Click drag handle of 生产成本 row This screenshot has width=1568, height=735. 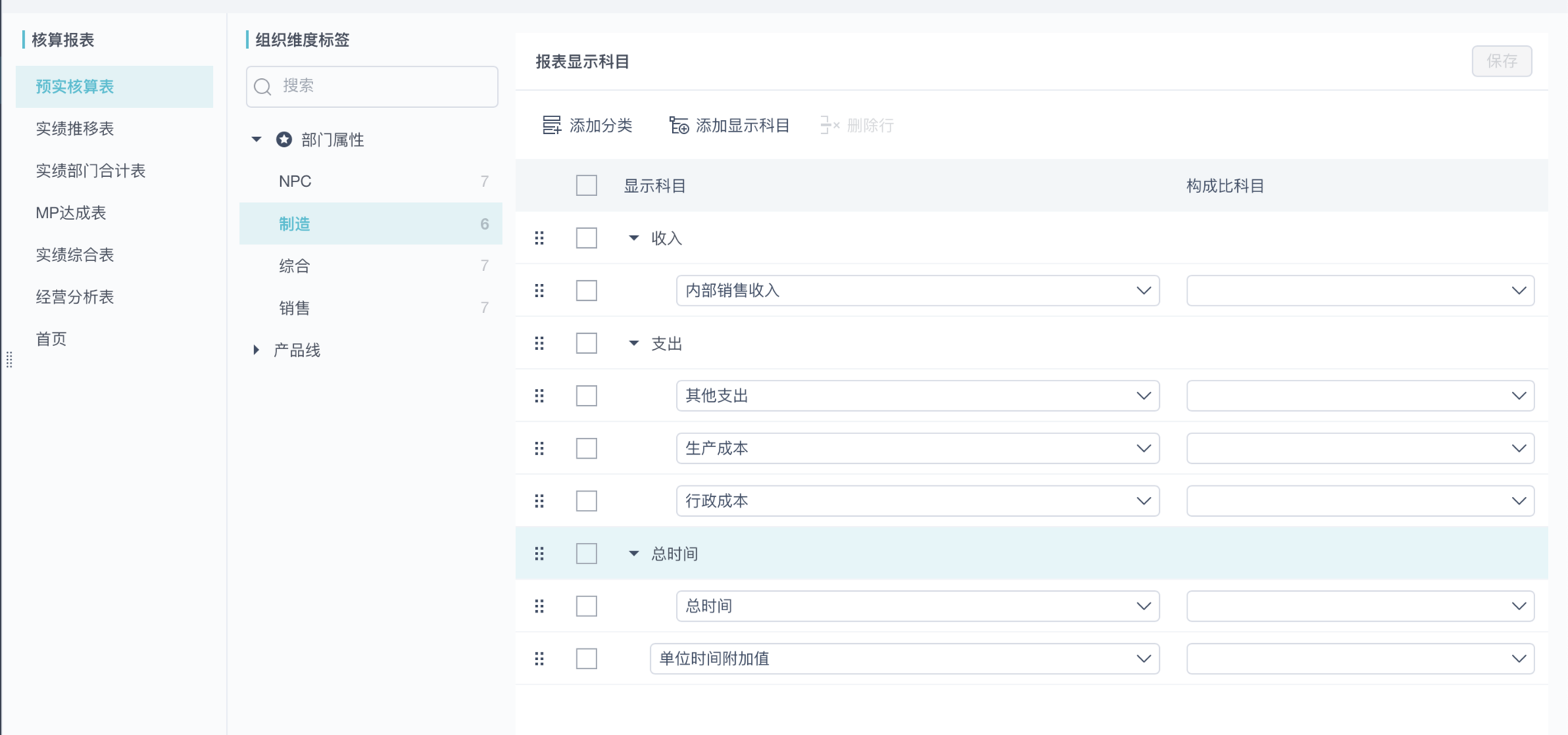coord(540,449)
